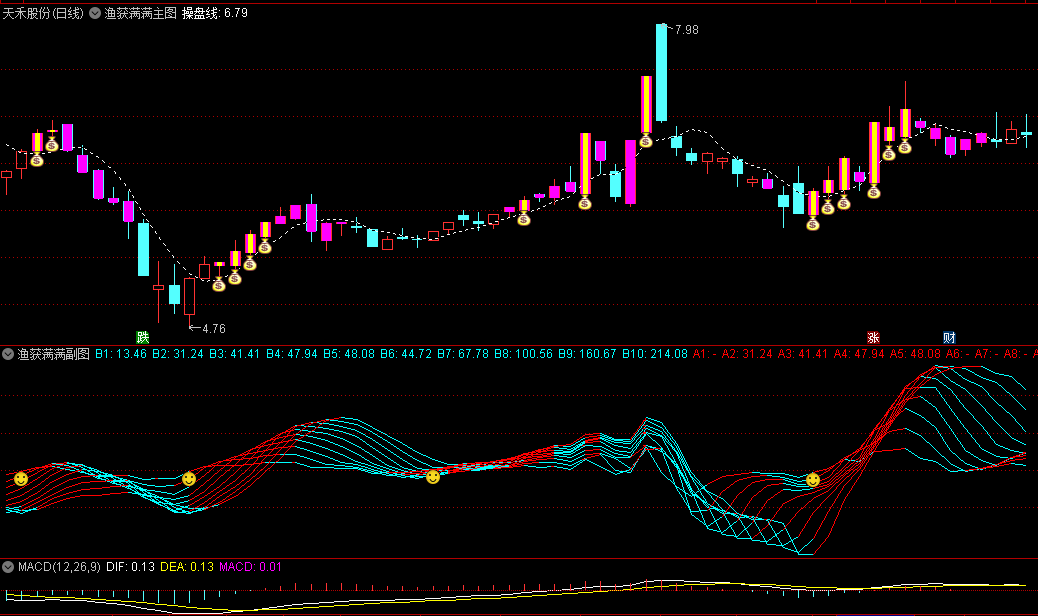Click the DIF: 0.13 readout
This screenshot has width=1038, height=616.
pyautogui.click(x=130, y=567)
